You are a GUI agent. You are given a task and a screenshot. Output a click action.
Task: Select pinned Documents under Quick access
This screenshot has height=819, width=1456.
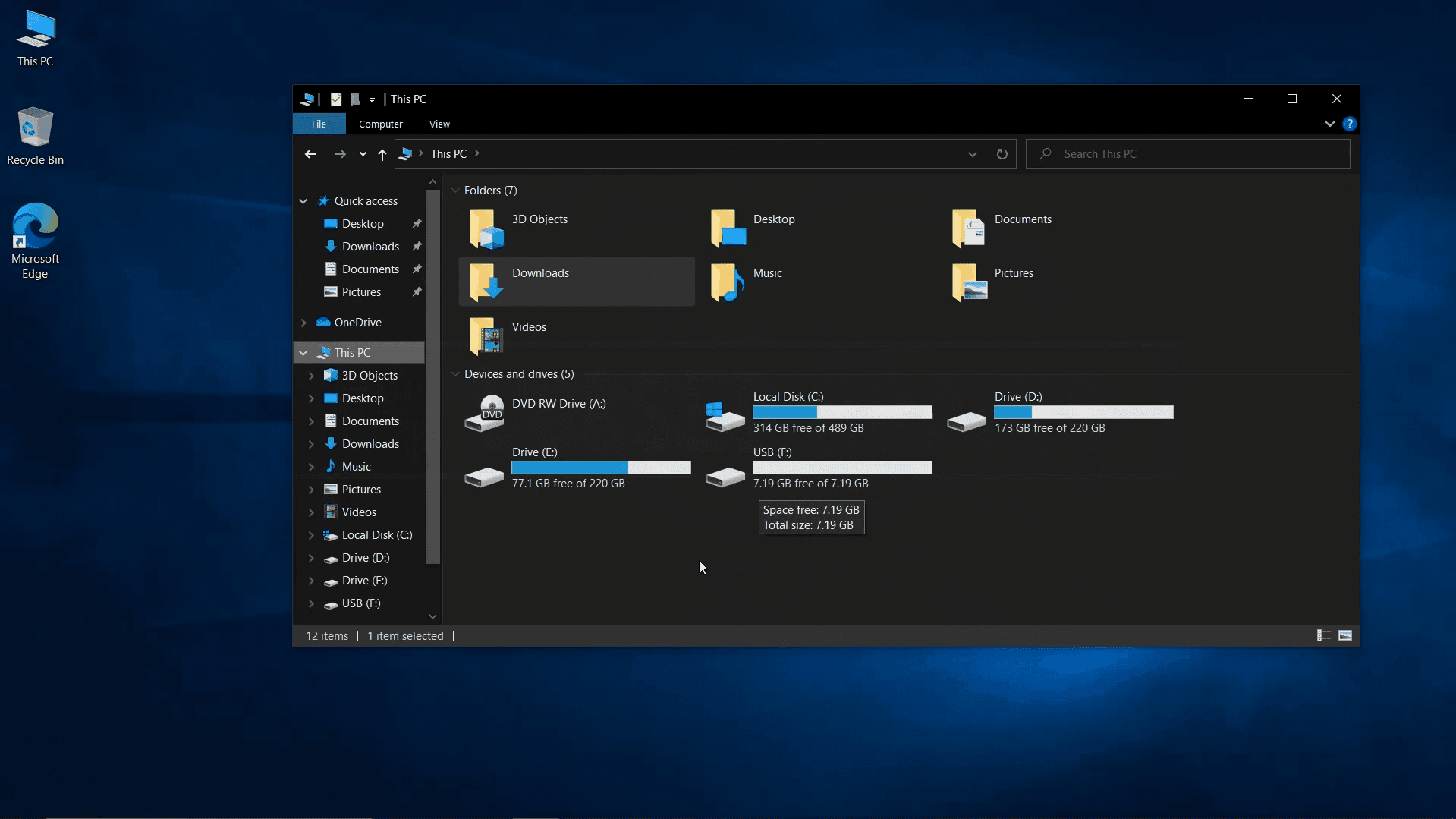pyautogui.click(x=370, y=269)
